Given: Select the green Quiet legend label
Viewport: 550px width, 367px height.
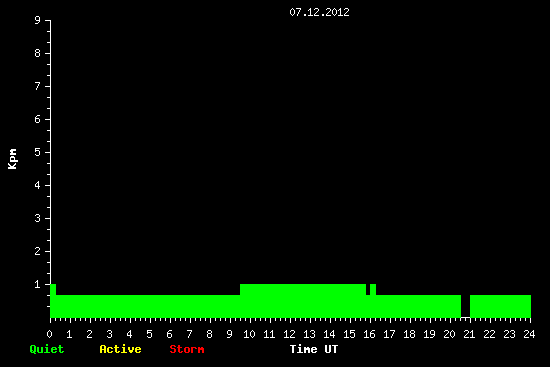Looking at the screenshot, I should [47, 349].
